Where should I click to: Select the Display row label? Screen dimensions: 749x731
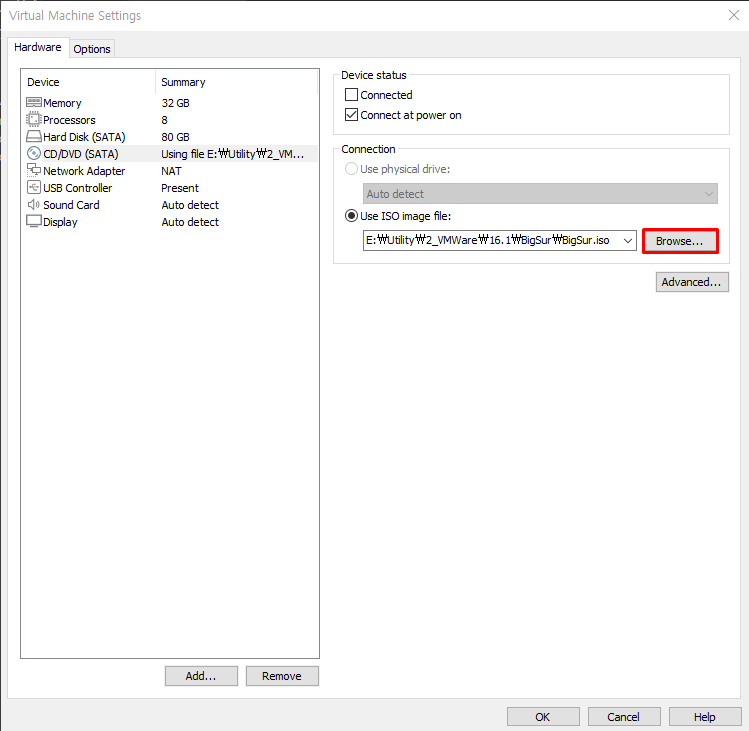coord(60,222)
